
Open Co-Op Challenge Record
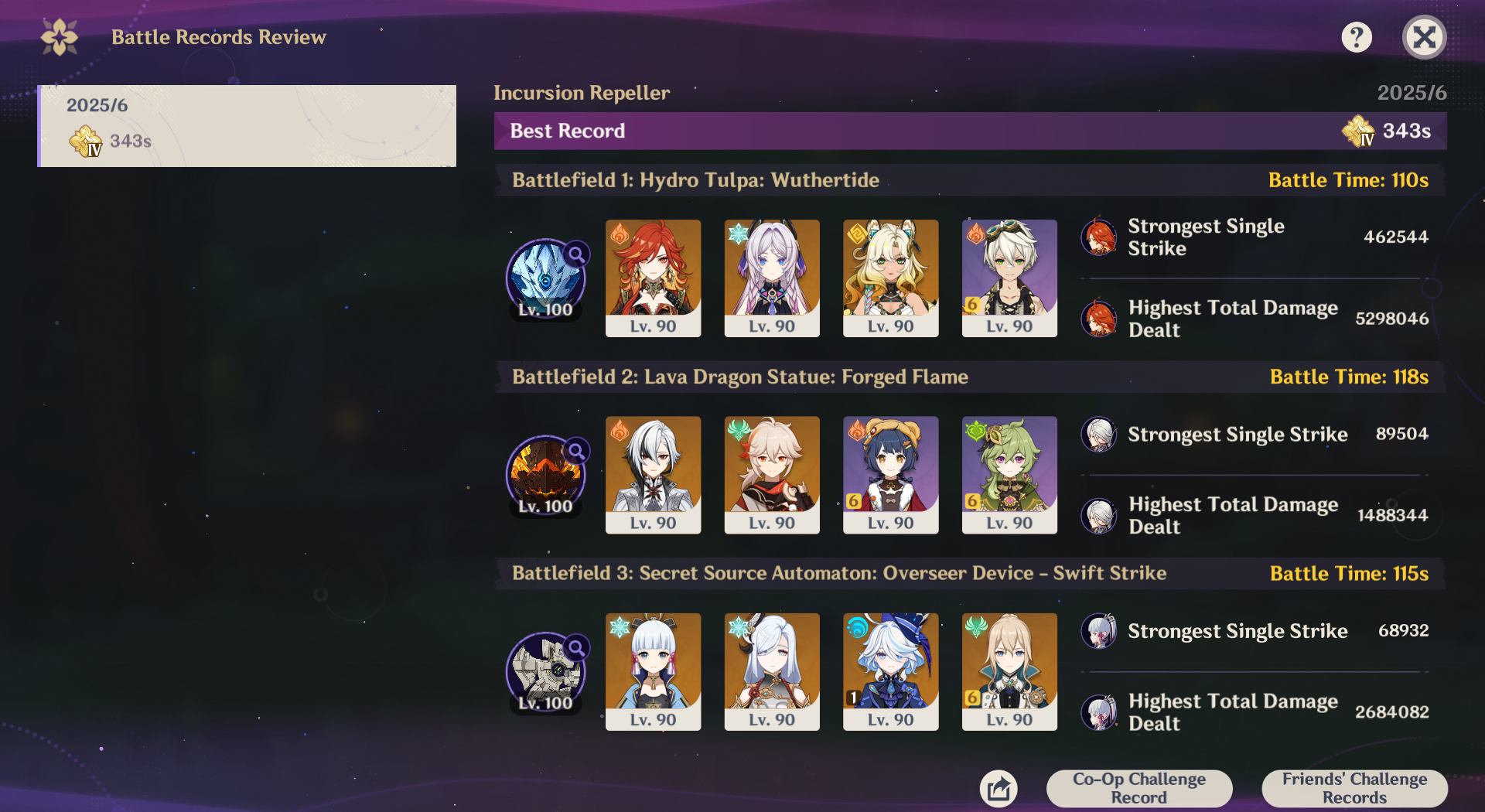click(x=1139, y=788)
